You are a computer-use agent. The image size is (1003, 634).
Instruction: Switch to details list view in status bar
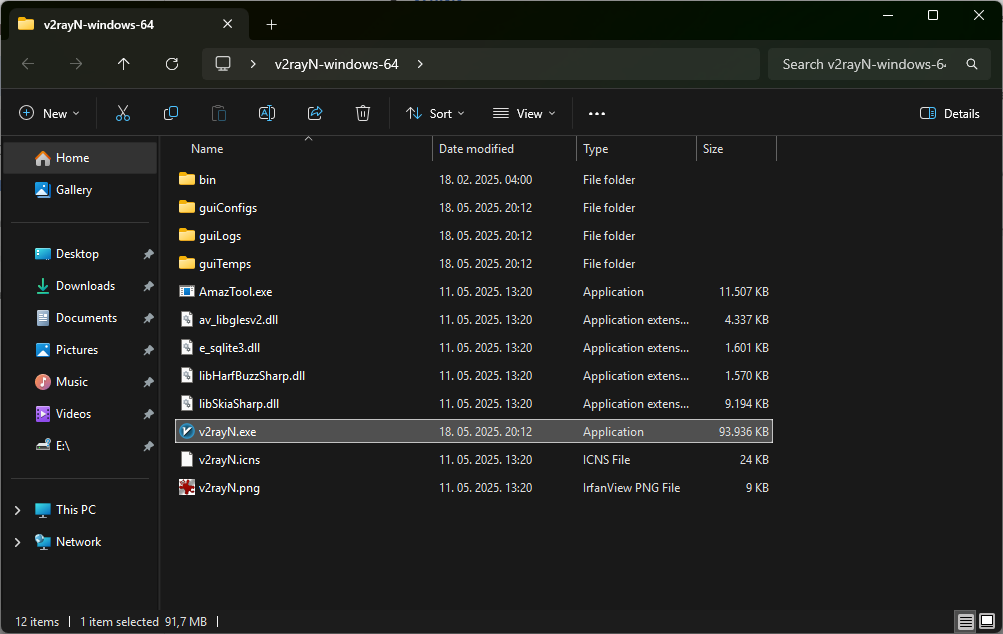tap(966, 622)
